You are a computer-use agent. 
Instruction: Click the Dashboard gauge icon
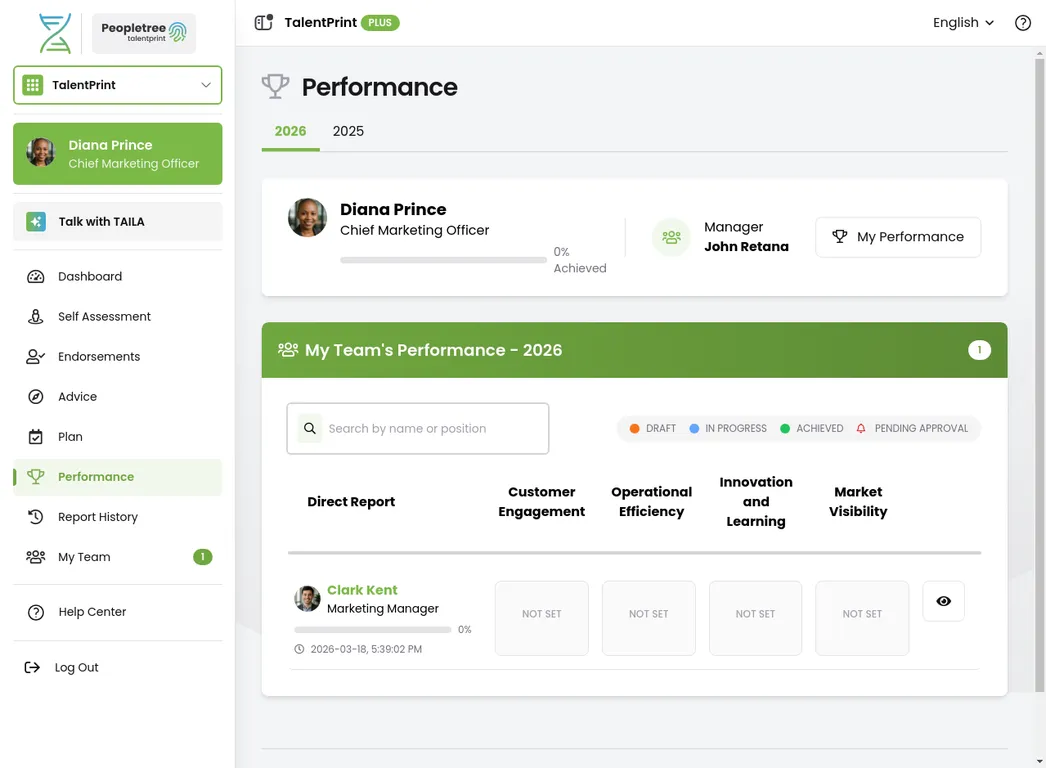pyautogui.click(x=35, y=276)
